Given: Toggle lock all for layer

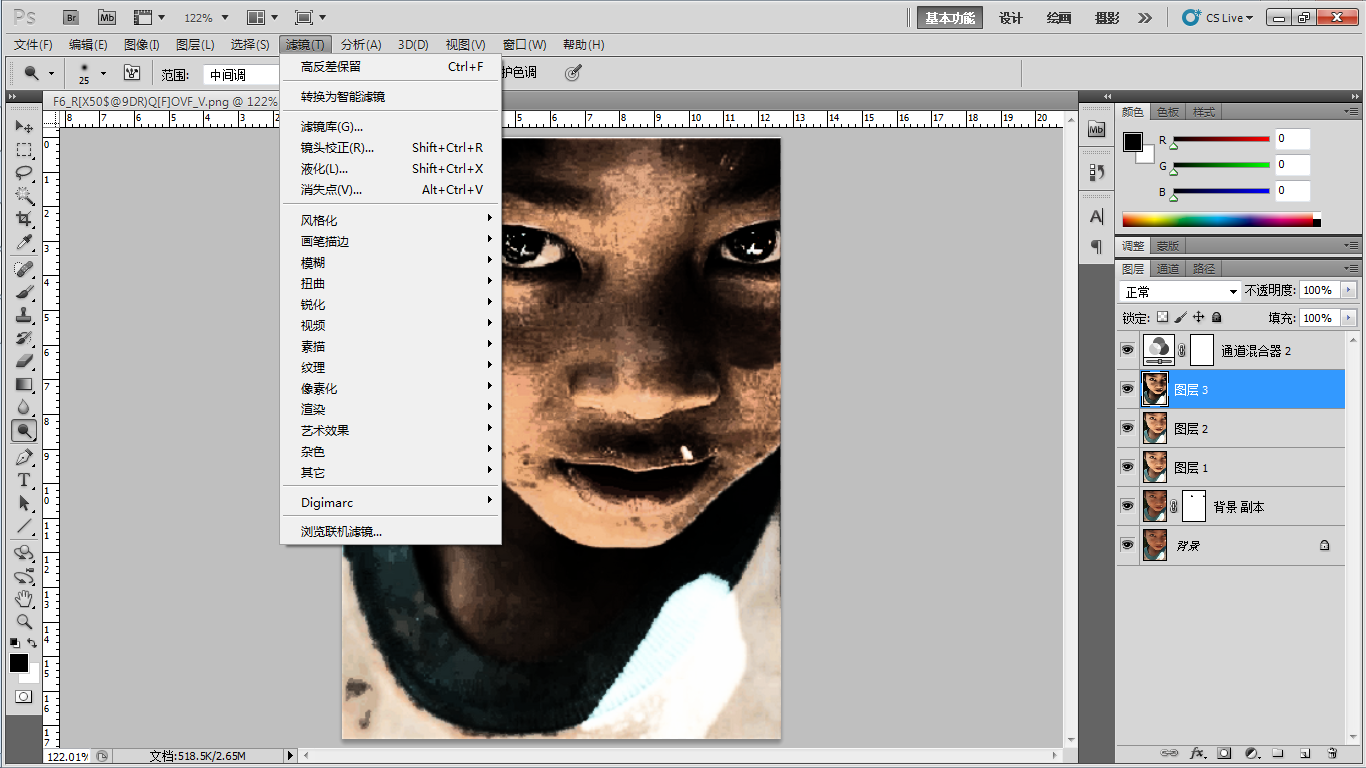Looking at the screenshot, I should (1216, 317).
